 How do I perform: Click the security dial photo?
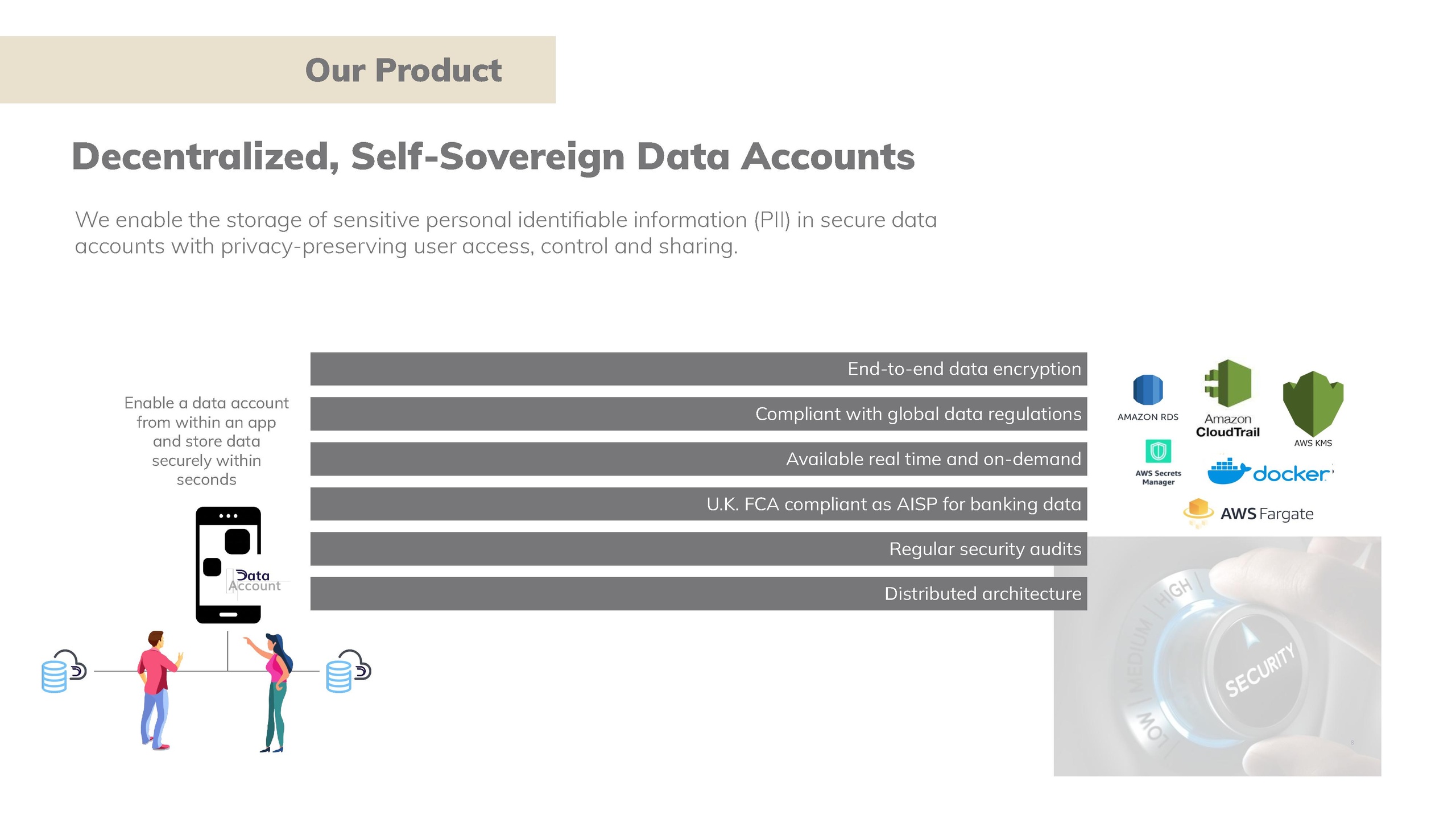(1217, 682)
